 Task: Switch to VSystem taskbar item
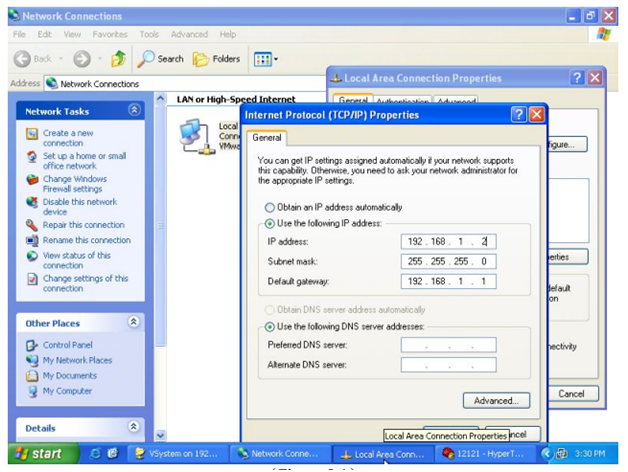(177, 454)
